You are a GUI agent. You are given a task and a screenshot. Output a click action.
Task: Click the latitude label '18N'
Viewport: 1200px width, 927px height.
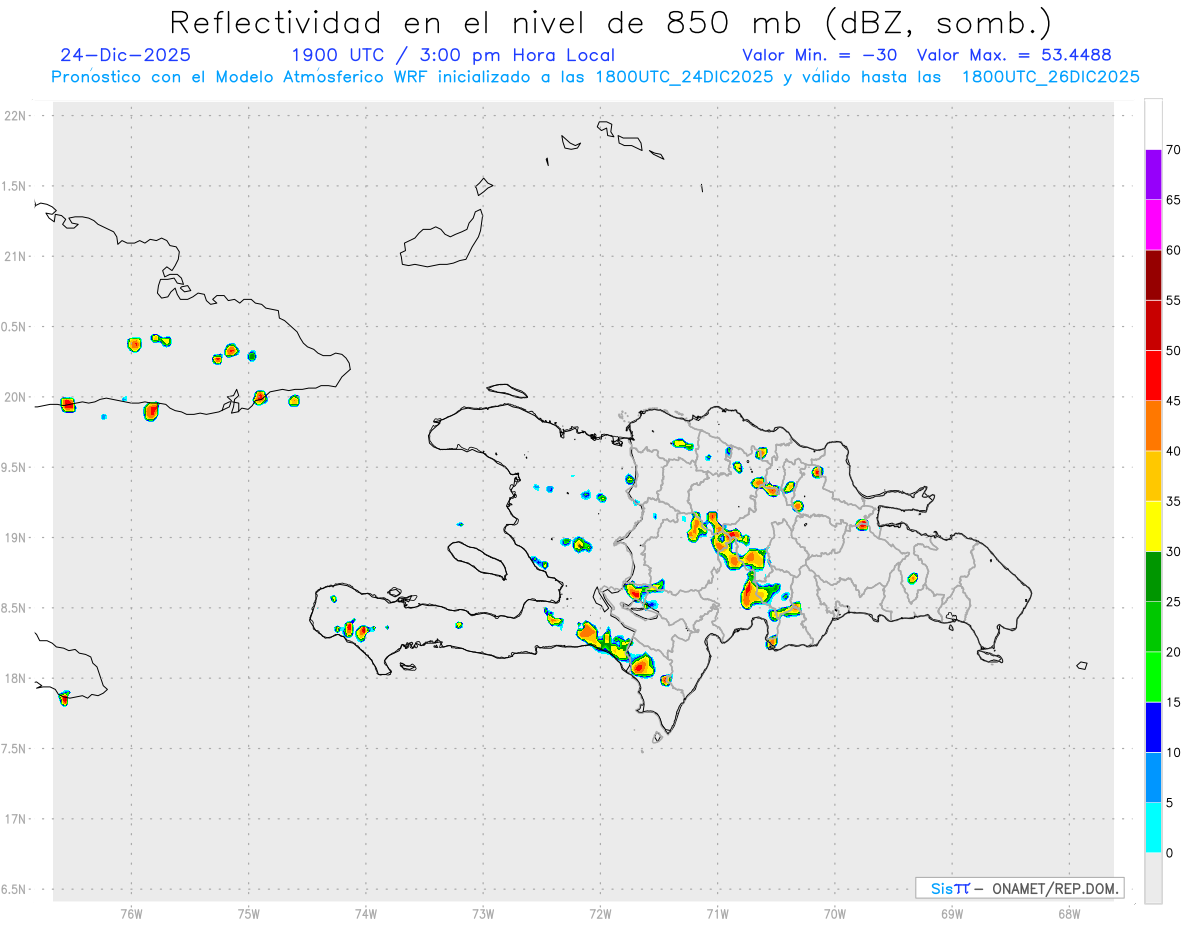pos(16,679)
